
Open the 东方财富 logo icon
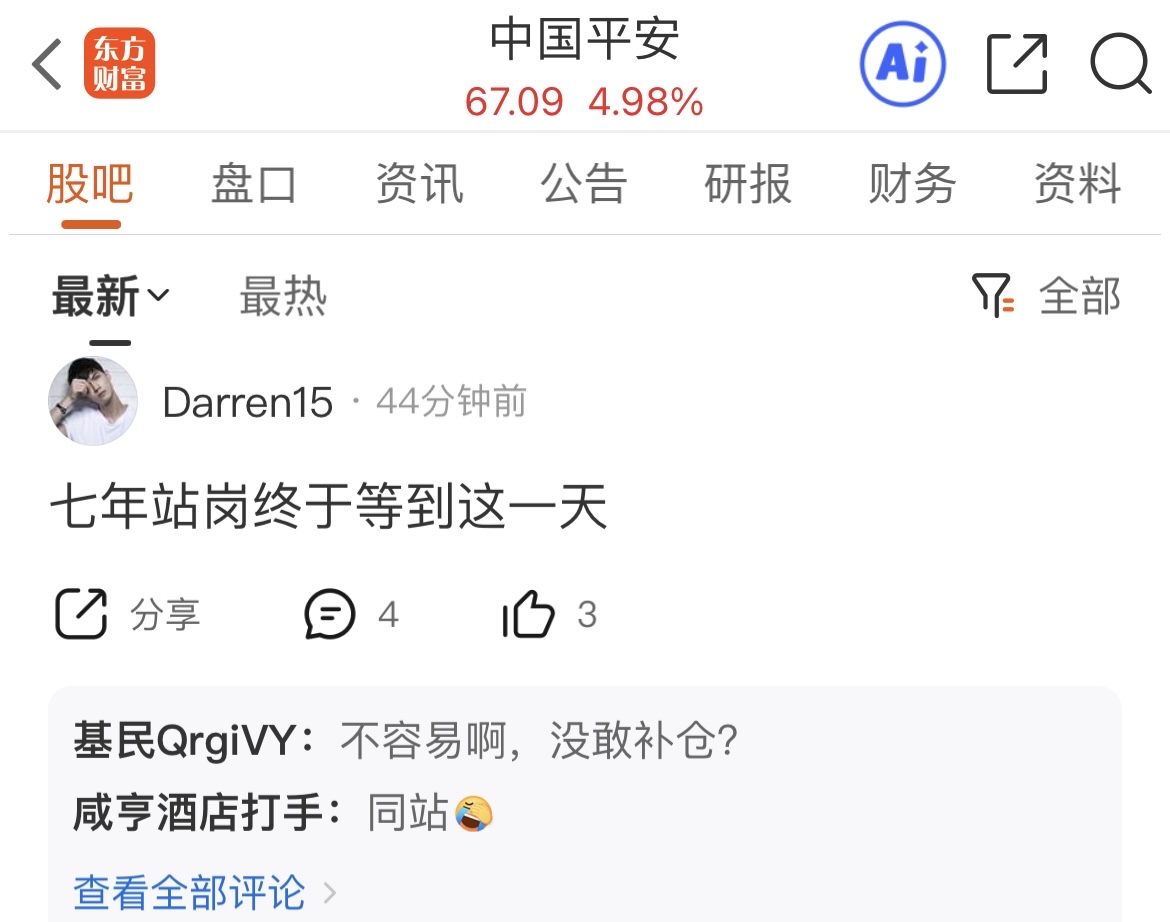(119, 63)
